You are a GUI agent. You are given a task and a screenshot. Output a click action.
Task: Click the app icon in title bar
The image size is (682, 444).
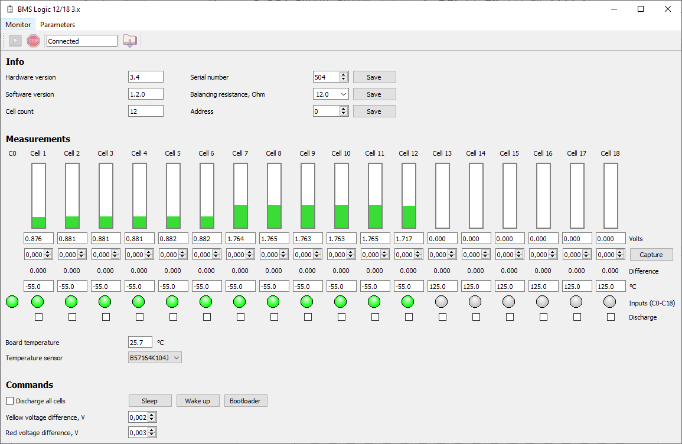10,9
